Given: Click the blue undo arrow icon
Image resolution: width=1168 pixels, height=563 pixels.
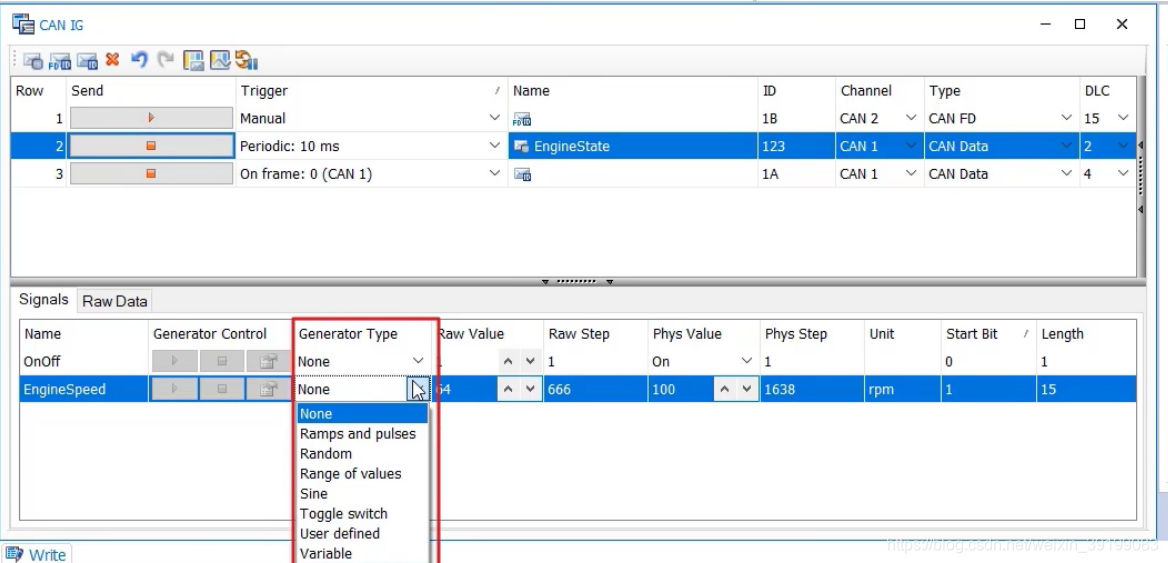Looking at the screenshot, I should click(x=139, y=60).
